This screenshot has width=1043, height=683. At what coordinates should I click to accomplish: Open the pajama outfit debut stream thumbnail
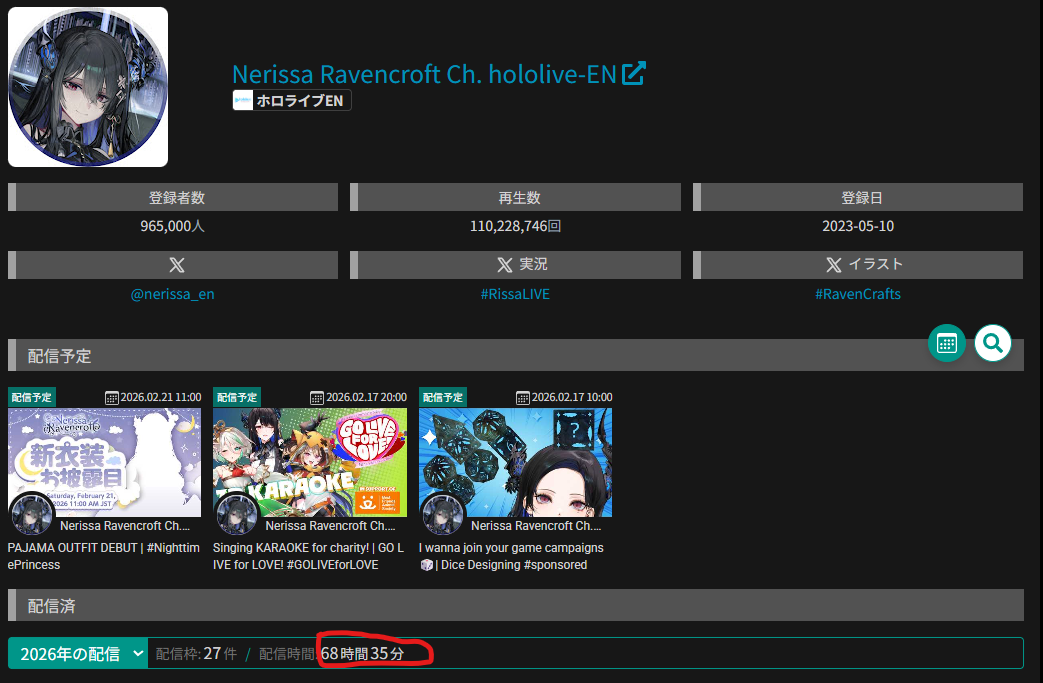click(104, 462)
